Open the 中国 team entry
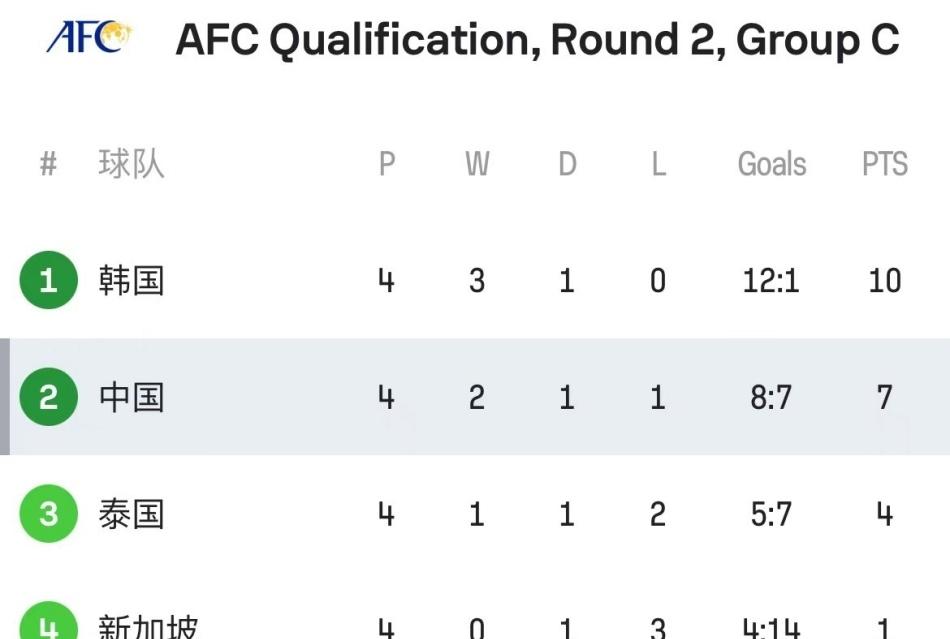Viewport: 950px width, 639px height. pos(131,397)
